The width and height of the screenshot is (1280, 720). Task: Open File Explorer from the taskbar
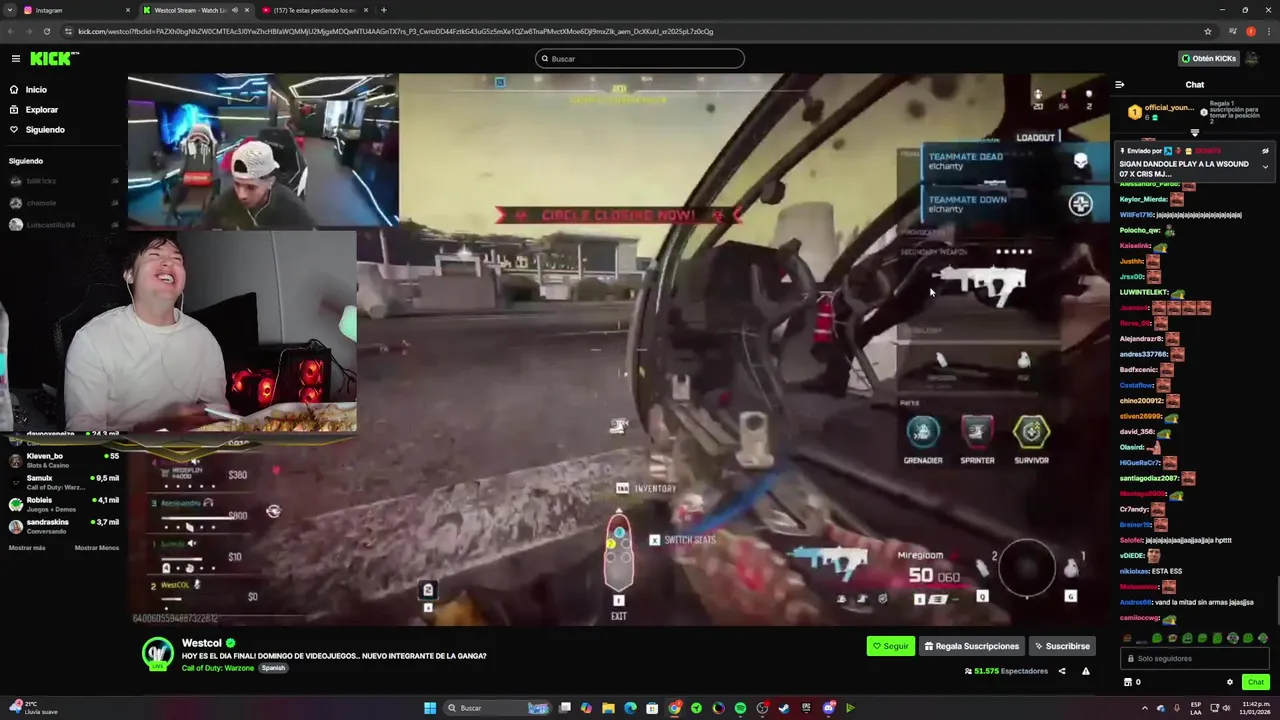[x=608, y=708]
